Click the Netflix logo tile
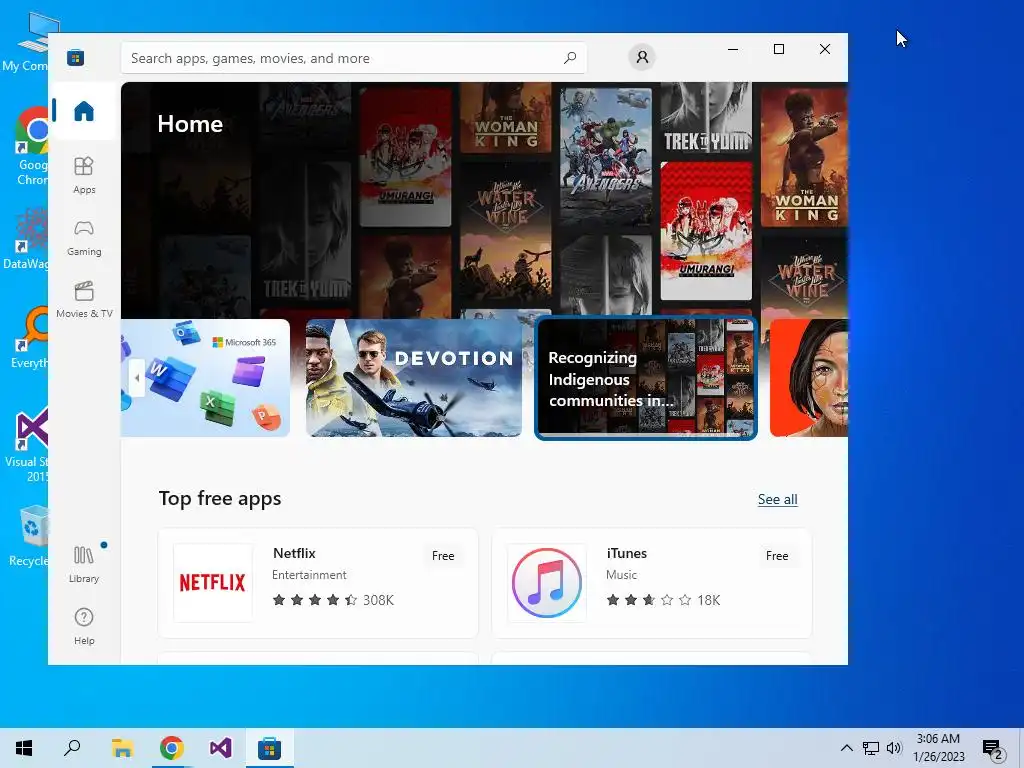Screen dimensions: 1024x768 click(x=213, y=583)
